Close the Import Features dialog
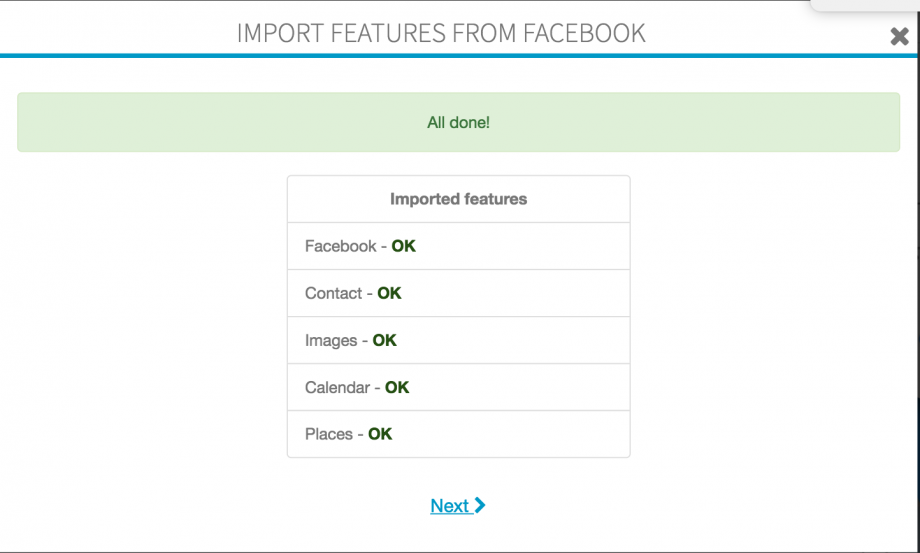920x553 pixels. (898, 37)
